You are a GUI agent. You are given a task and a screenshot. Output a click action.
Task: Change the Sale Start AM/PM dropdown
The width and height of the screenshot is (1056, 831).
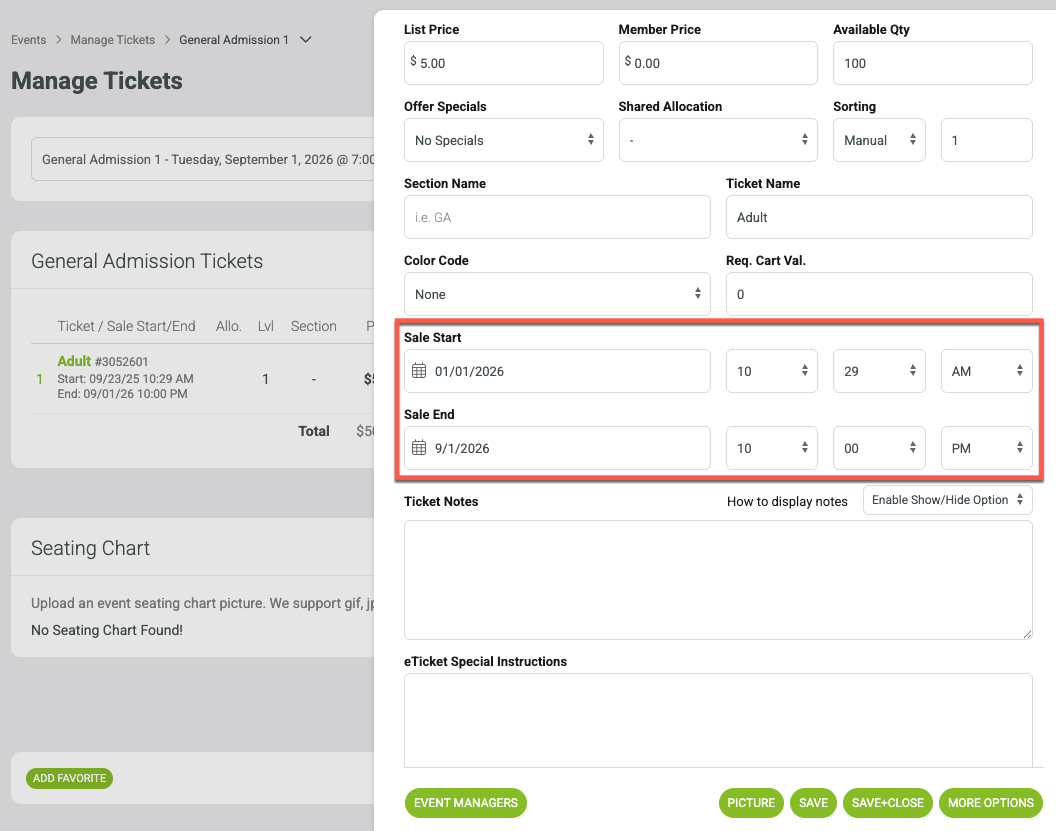point(986,371)
